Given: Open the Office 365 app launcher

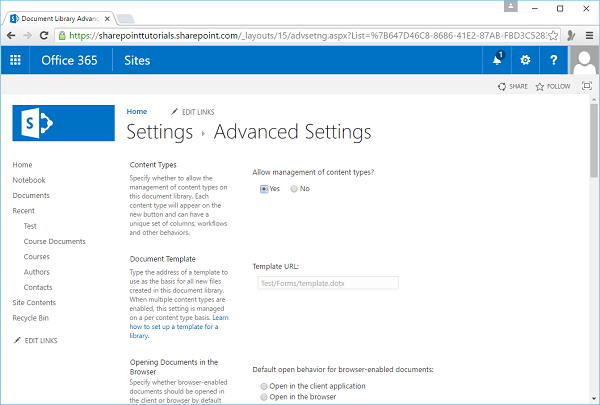Looking at the screenshot, I should [x=16, y=60].
